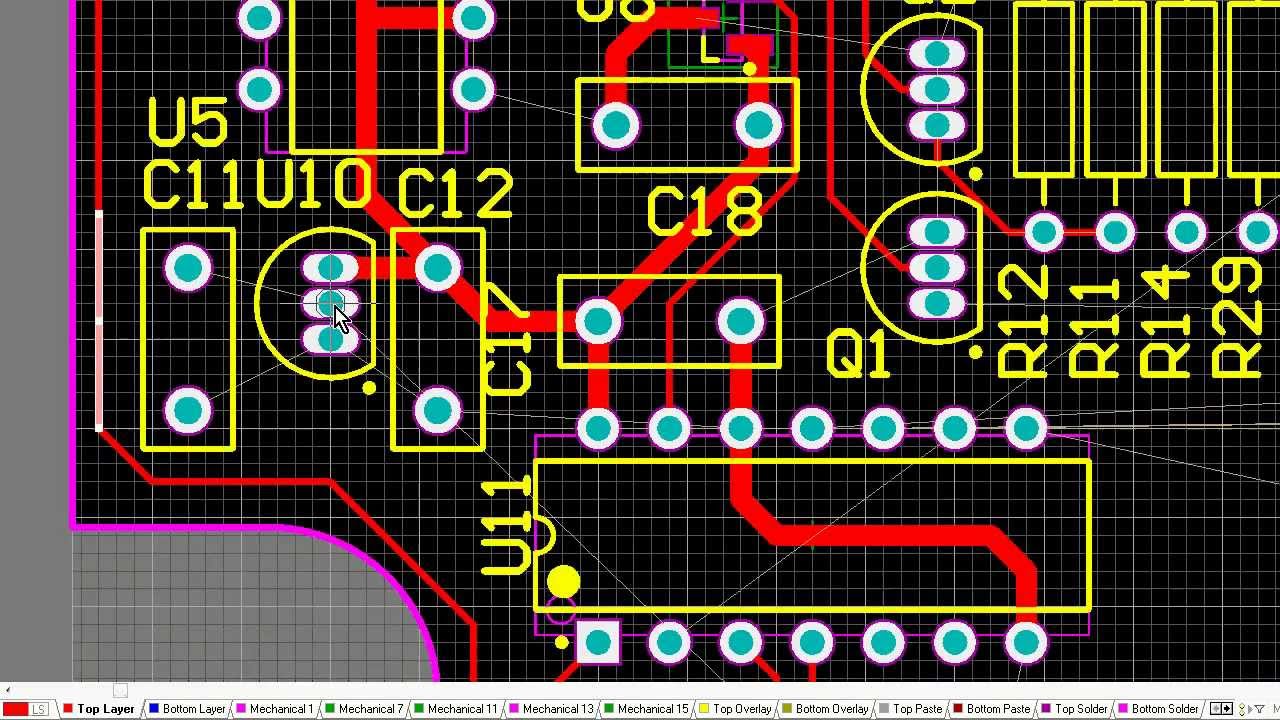Viewport: 1280px width, 720px height.
Task: Select the upper pad of capacitor C12
Action: [x=437, y=268]
